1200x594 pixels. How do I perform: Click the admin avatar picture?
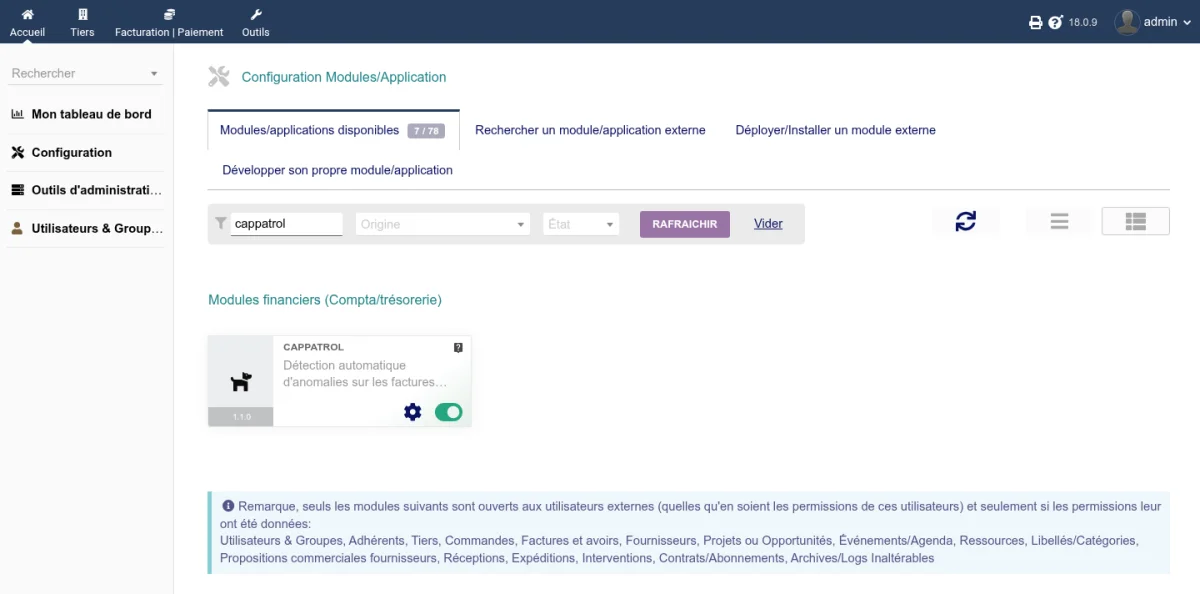pyautogui.click(x=1127, y=22)
